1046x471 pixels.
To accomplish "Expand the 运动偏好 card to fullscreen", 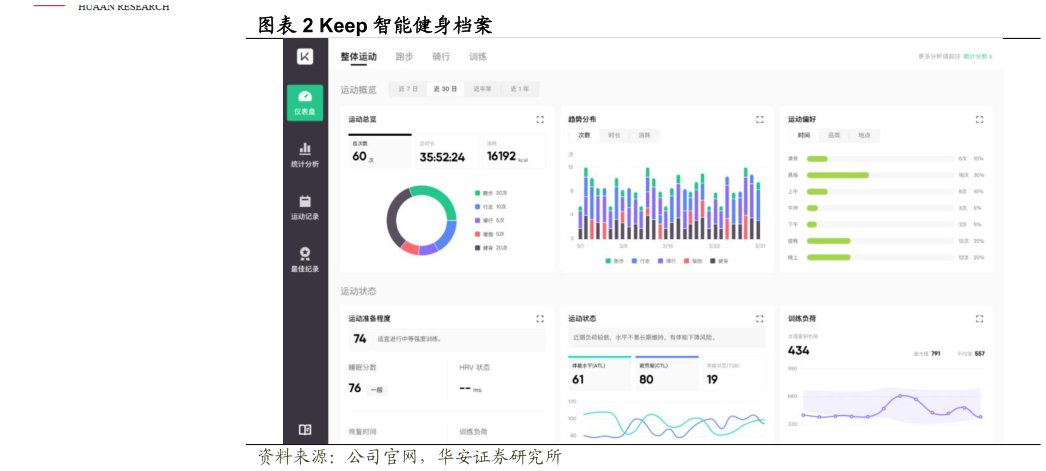I will (979, 119).
